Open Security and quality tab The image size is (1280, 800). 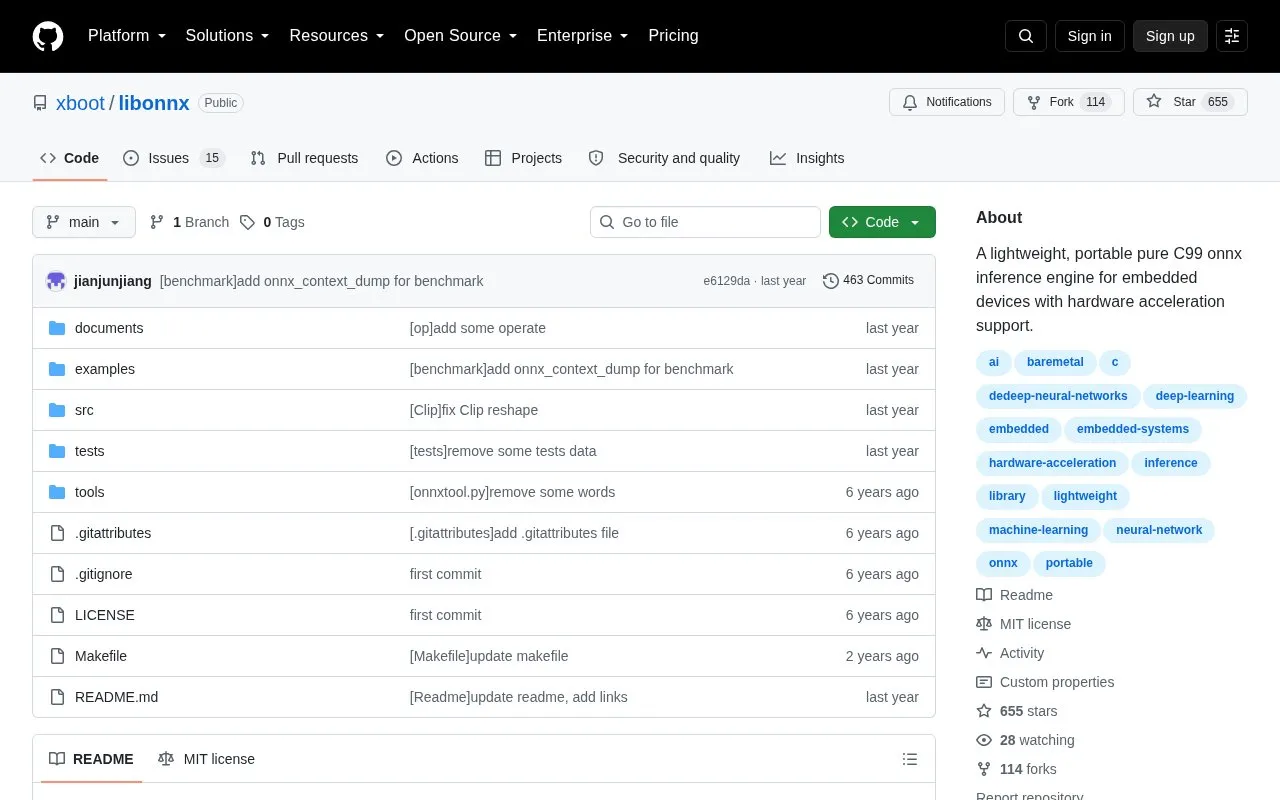[664, 158]
